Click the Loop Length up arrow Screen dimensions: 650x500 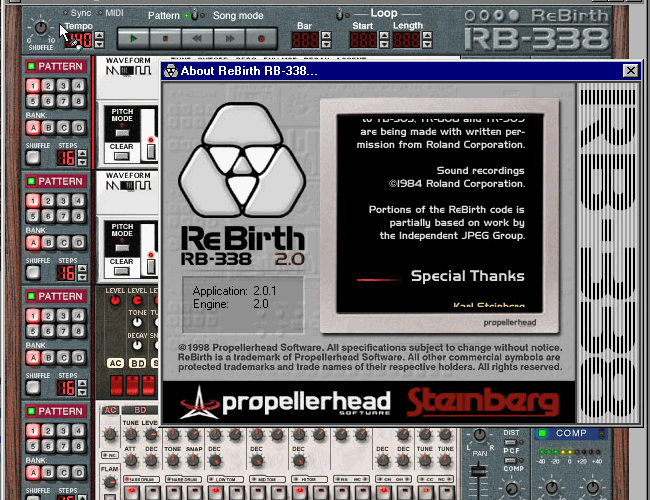coord(427,36)
